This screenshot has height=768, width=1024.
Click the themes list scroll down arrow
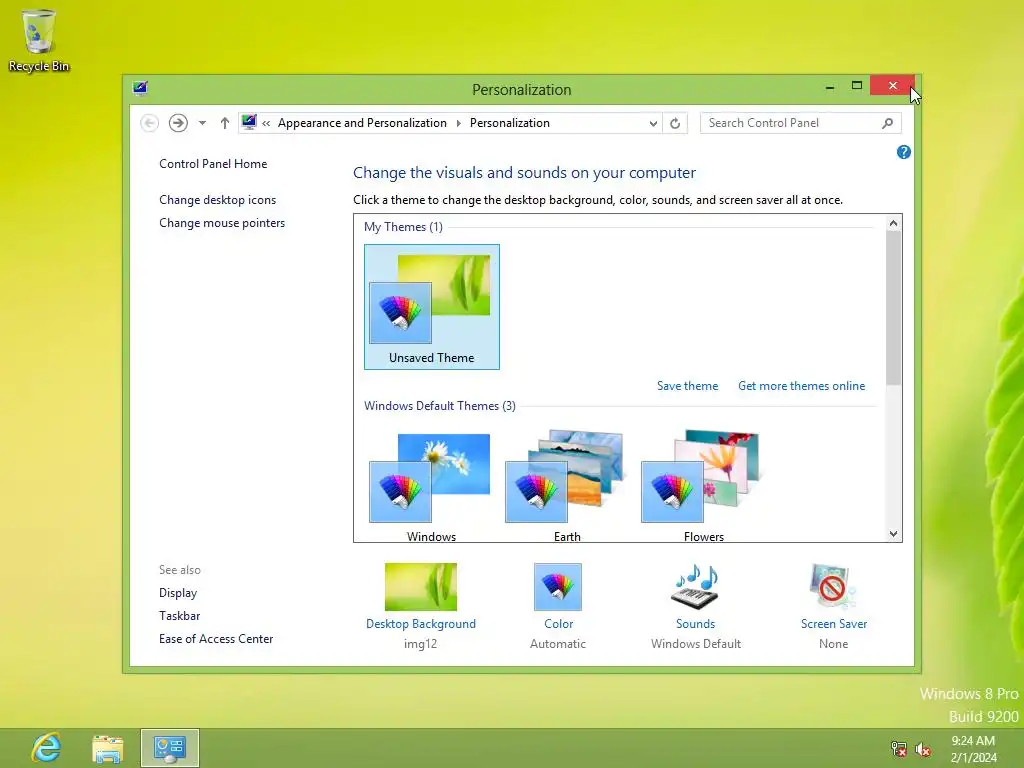pos(893,534)
